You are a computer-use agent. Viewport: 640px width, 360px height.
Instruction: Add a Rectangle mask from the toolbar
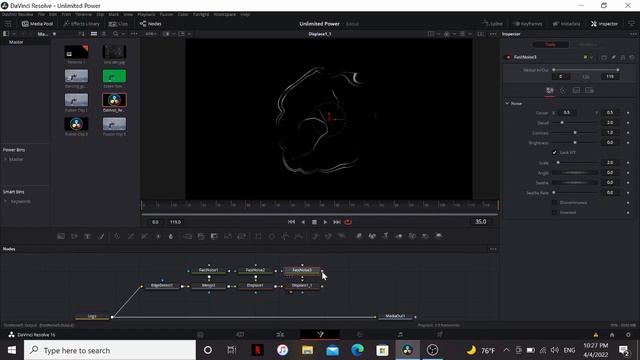258,236
